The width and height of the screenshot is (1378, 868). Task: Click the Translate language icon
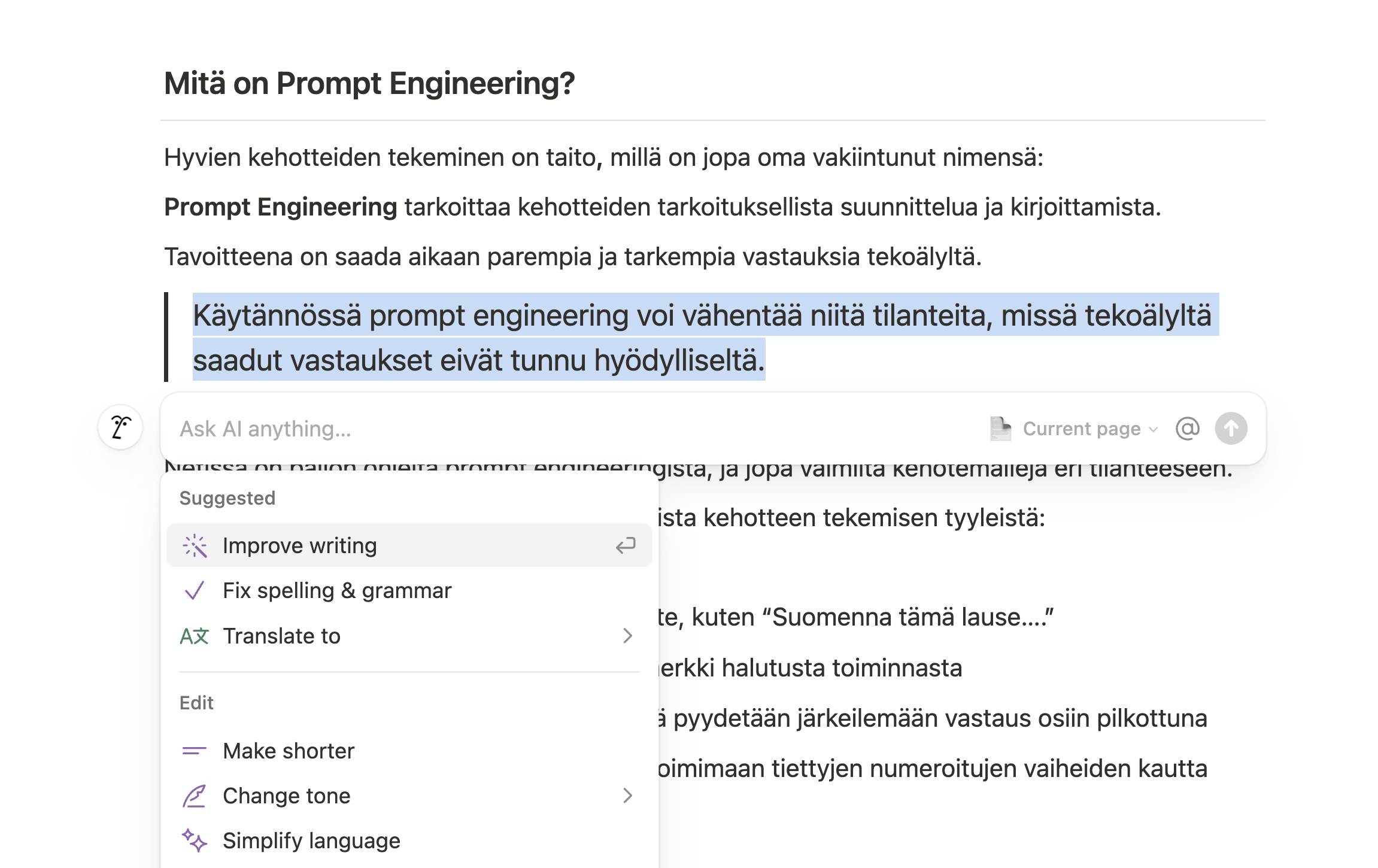[195, 636]
